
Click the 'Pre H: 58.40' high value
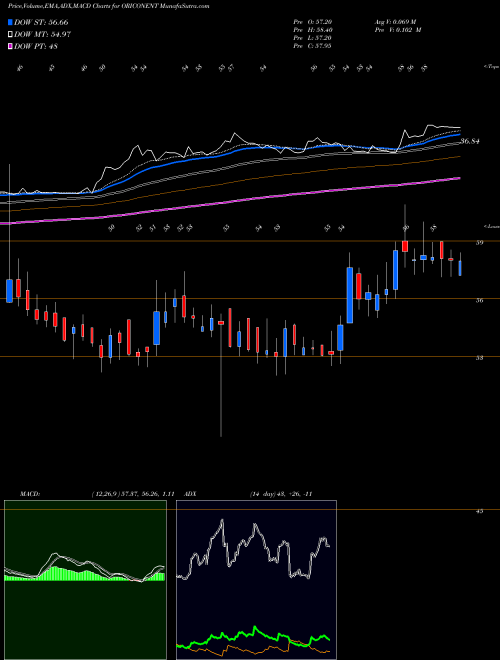coord(314,30)
